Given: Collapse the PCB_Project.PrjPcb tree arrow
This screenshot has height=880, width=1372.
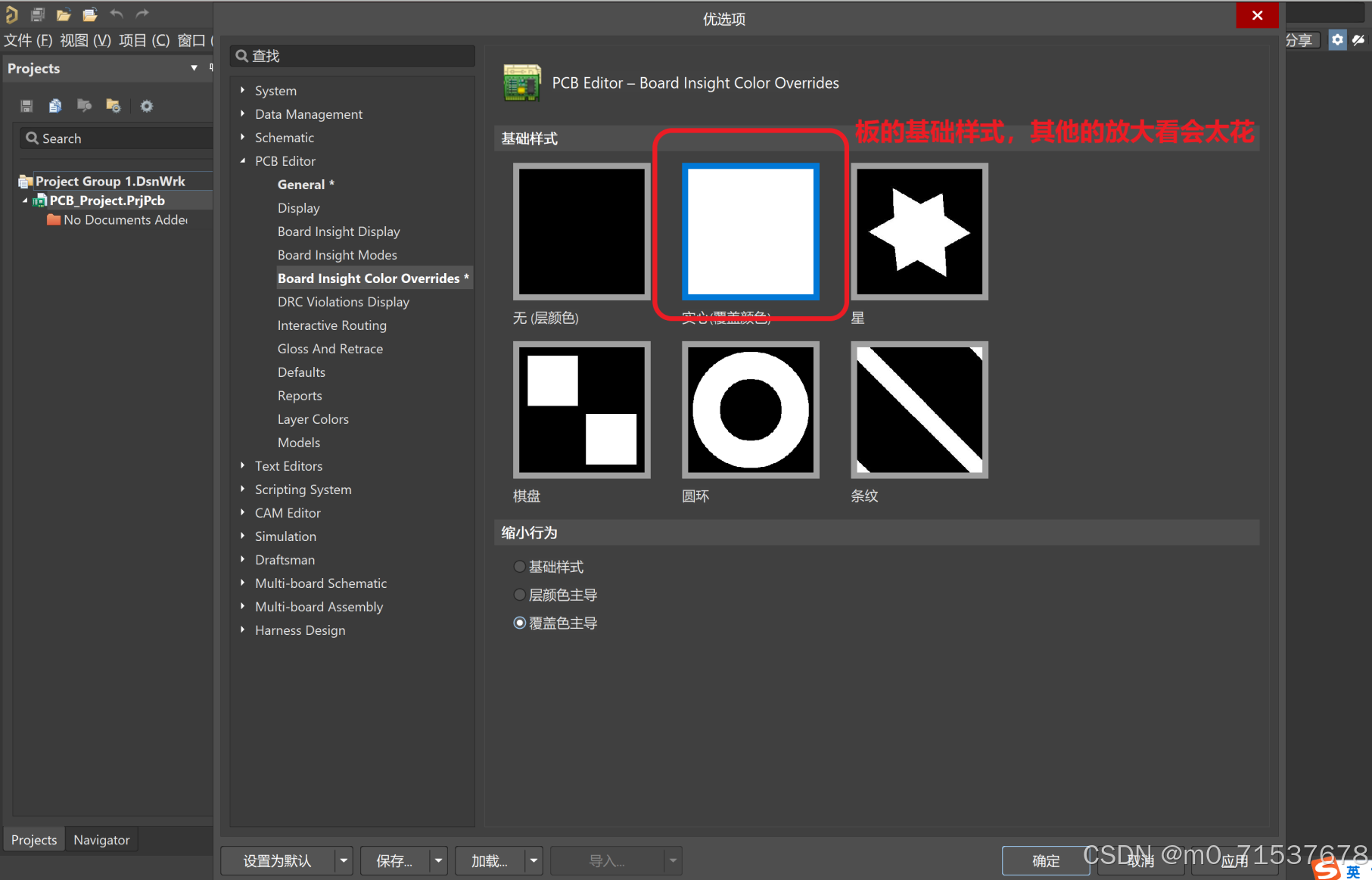Looking at the screenshot, I should [25, 201].
